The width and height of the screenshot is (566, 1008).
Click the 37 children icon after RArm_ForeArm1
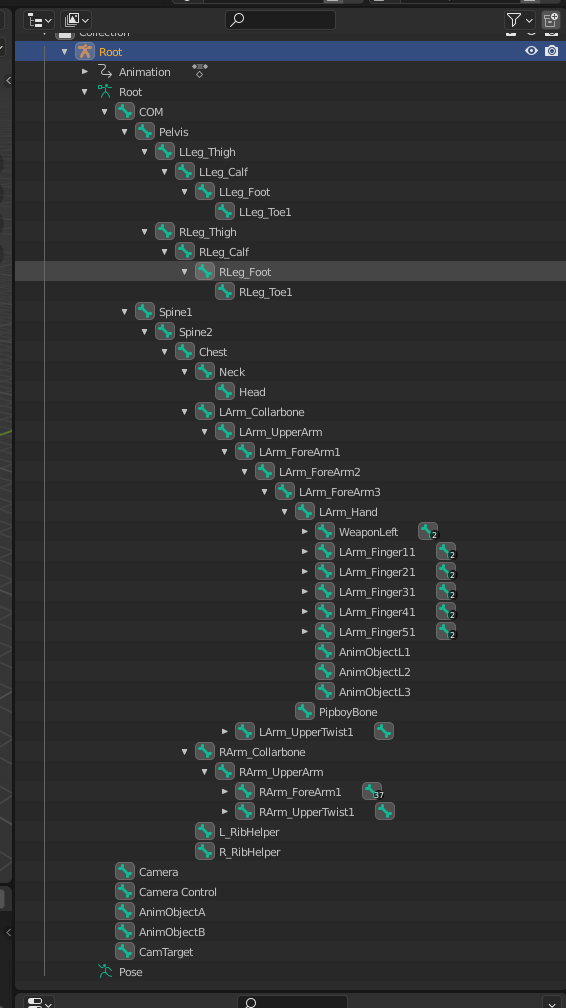(x=372, y=791)
